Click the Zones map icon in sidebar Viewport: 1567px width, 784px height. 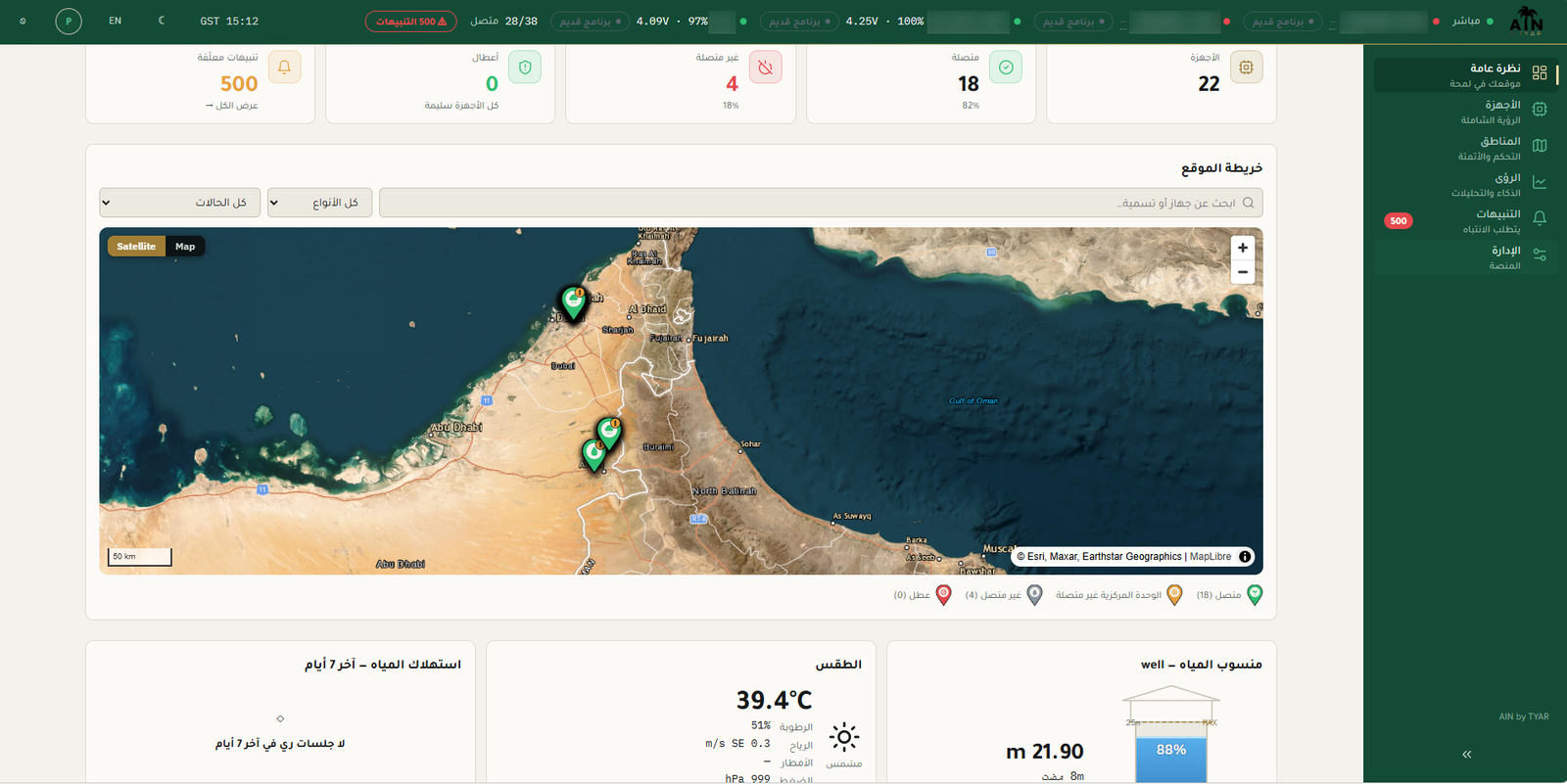pos(1540,146)
